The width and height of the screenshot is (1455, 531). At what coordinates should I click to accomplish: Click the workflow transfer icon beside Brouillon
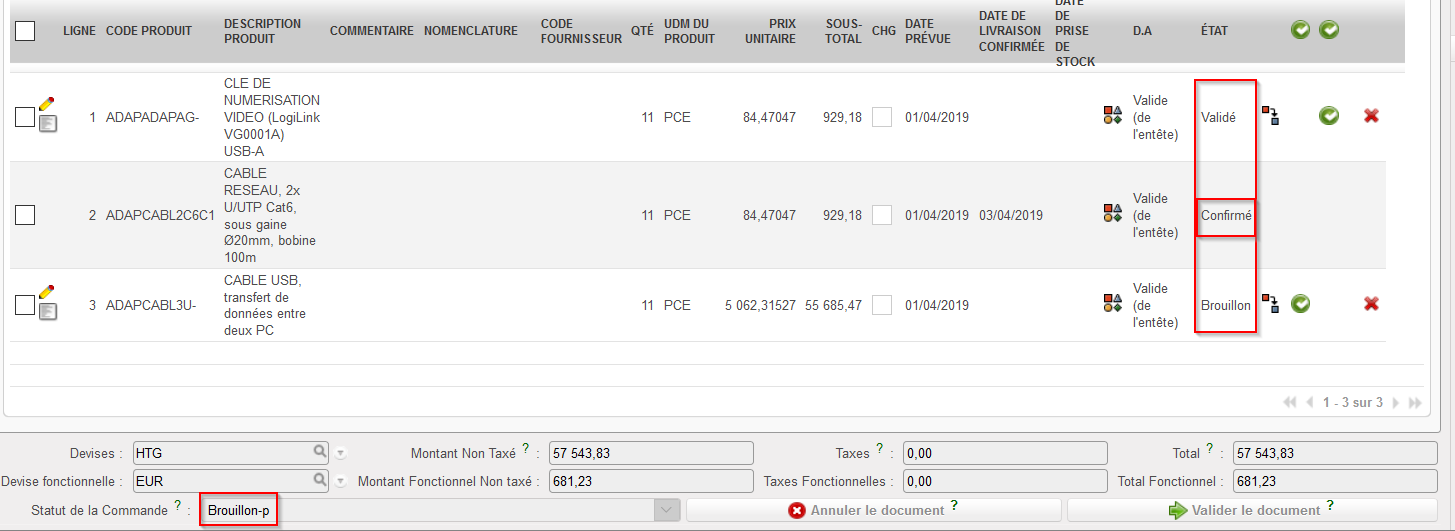point(1270,303)
